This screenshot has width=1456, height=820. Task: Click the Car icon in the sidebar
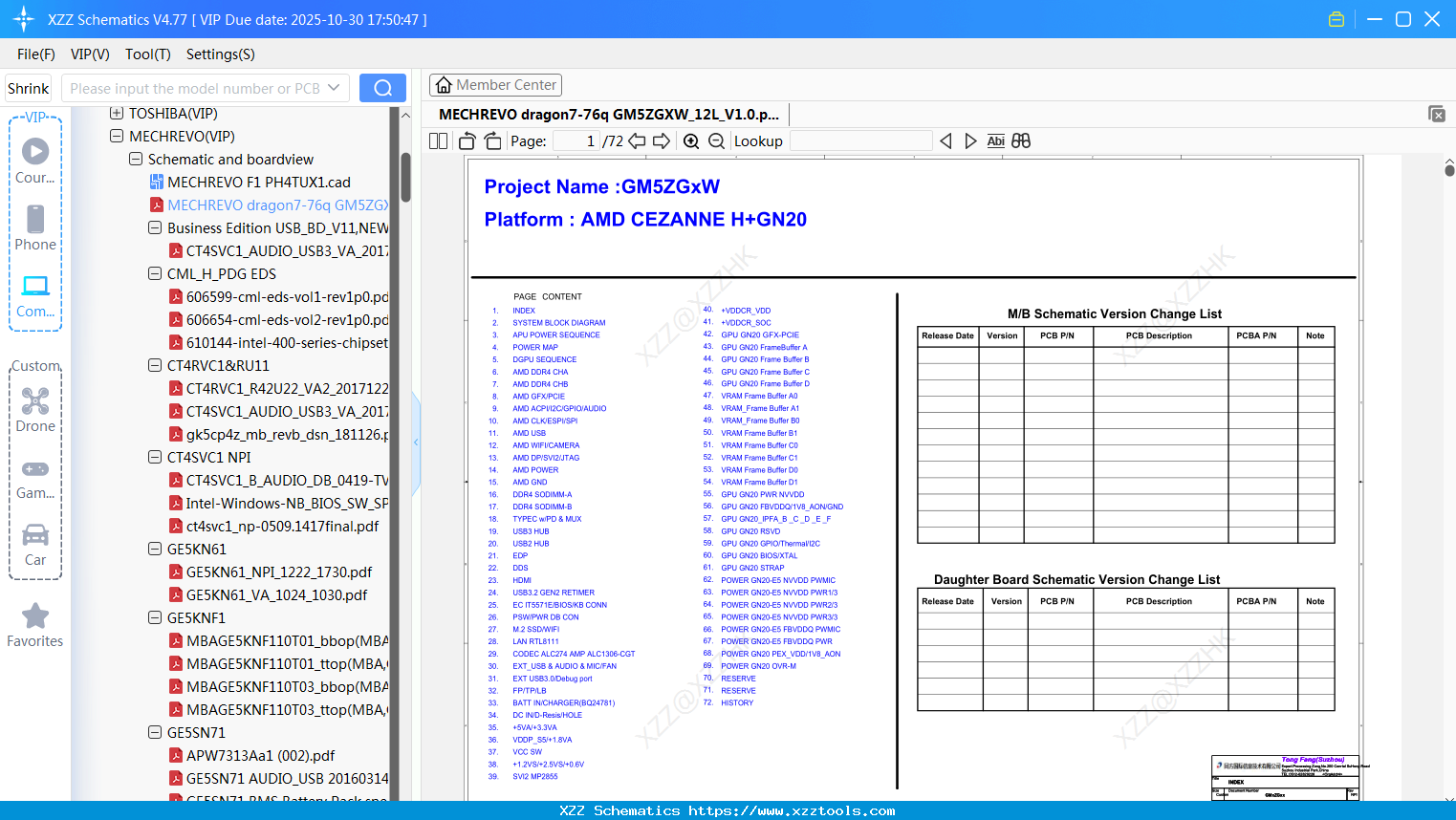pos(35,535)
